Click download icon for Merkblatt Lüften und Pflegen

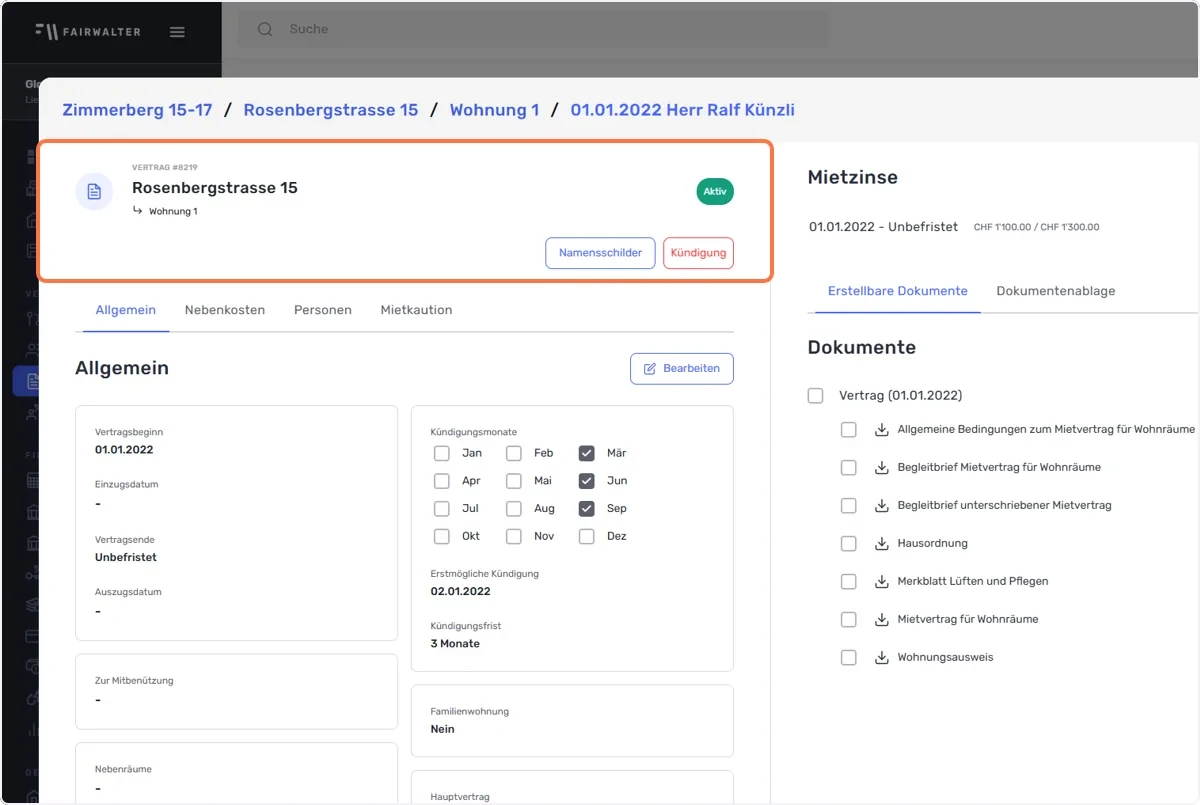coord(882,582)
